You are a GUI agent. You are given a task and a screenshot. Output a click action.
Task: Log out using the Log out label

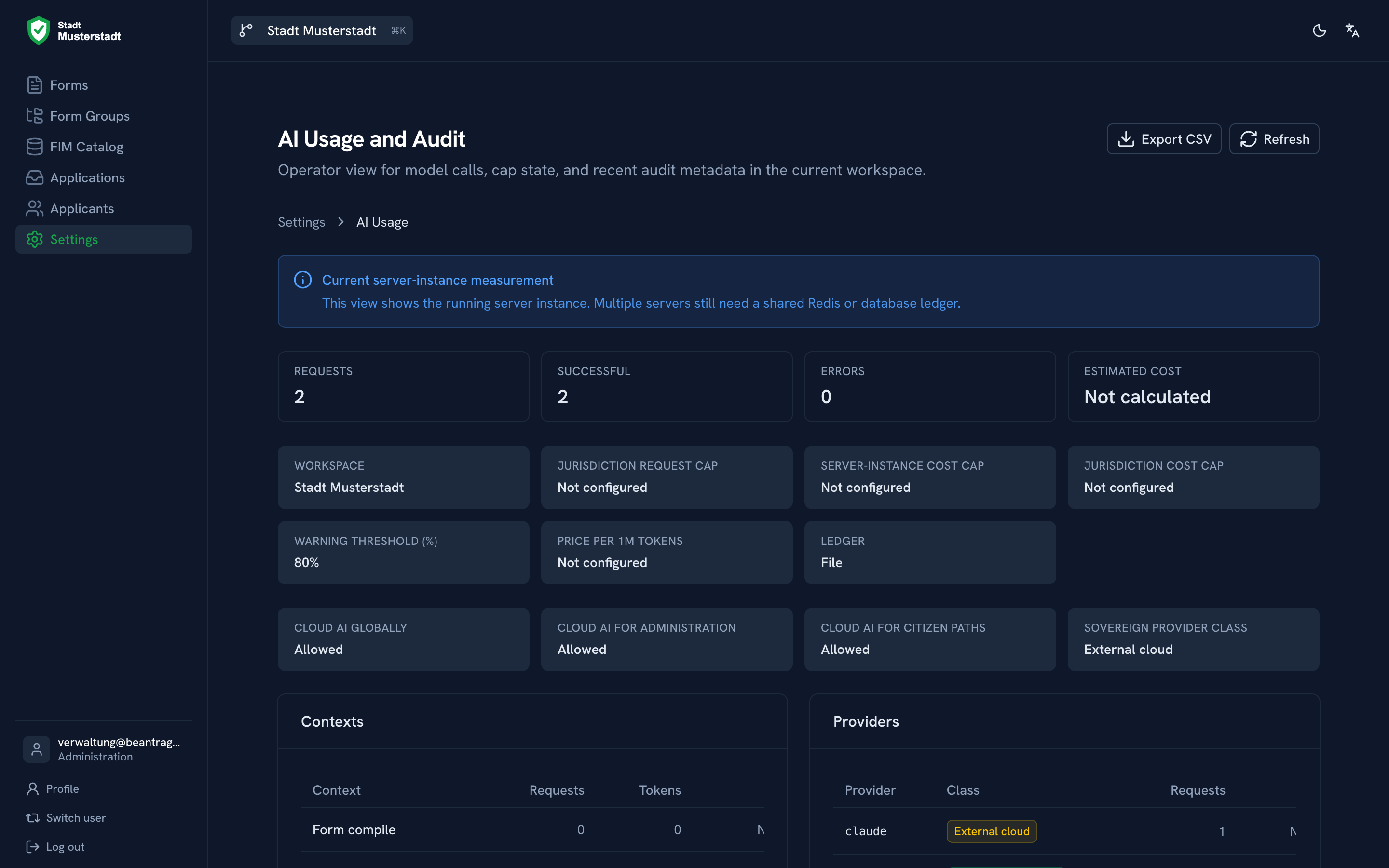click(x=66, y=847)
